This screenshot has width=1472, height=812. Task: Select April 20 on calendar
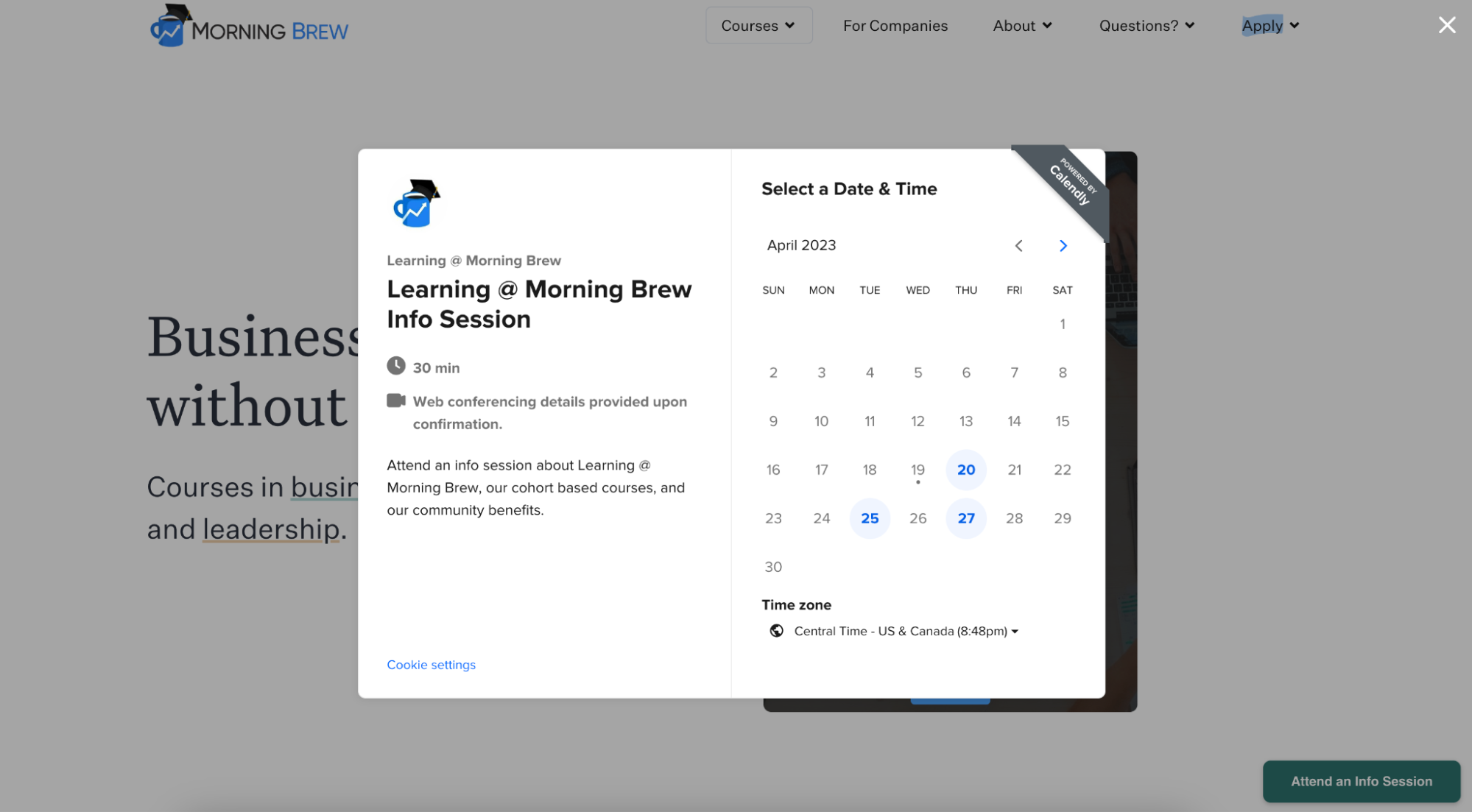click(965, 470)
